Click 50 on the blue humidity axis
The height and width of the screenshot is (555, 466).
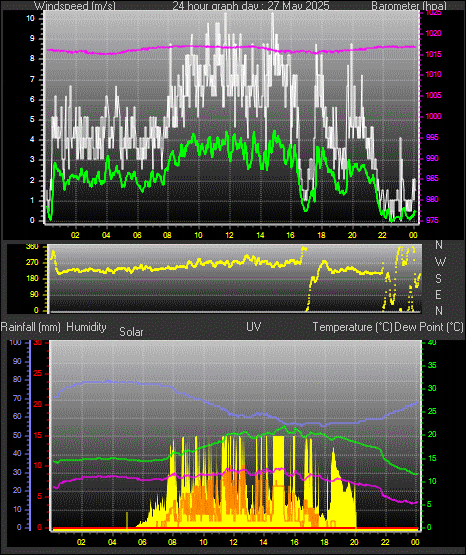17,435
